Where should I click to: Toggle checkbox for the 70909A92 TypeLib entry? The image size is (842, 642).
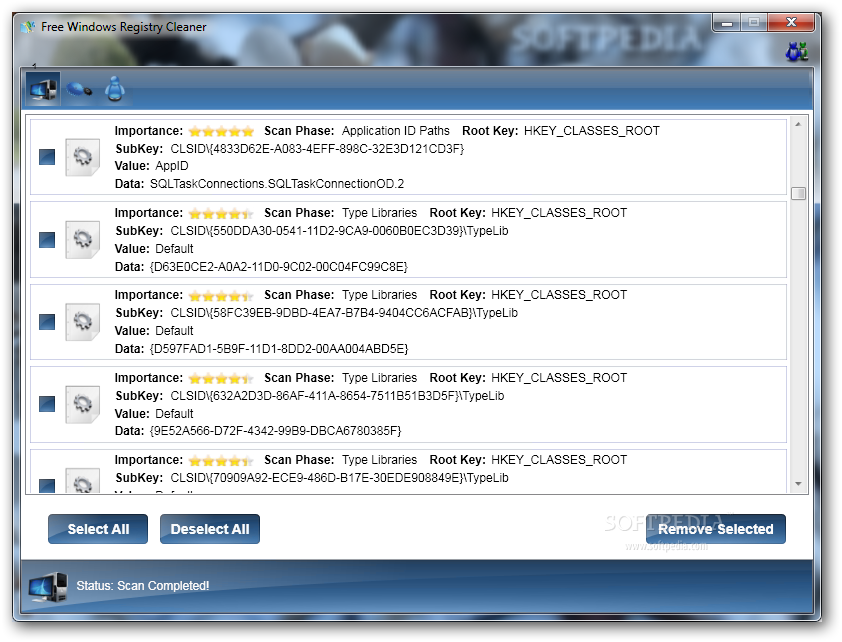pyautogui.click(x=47, y=485)
